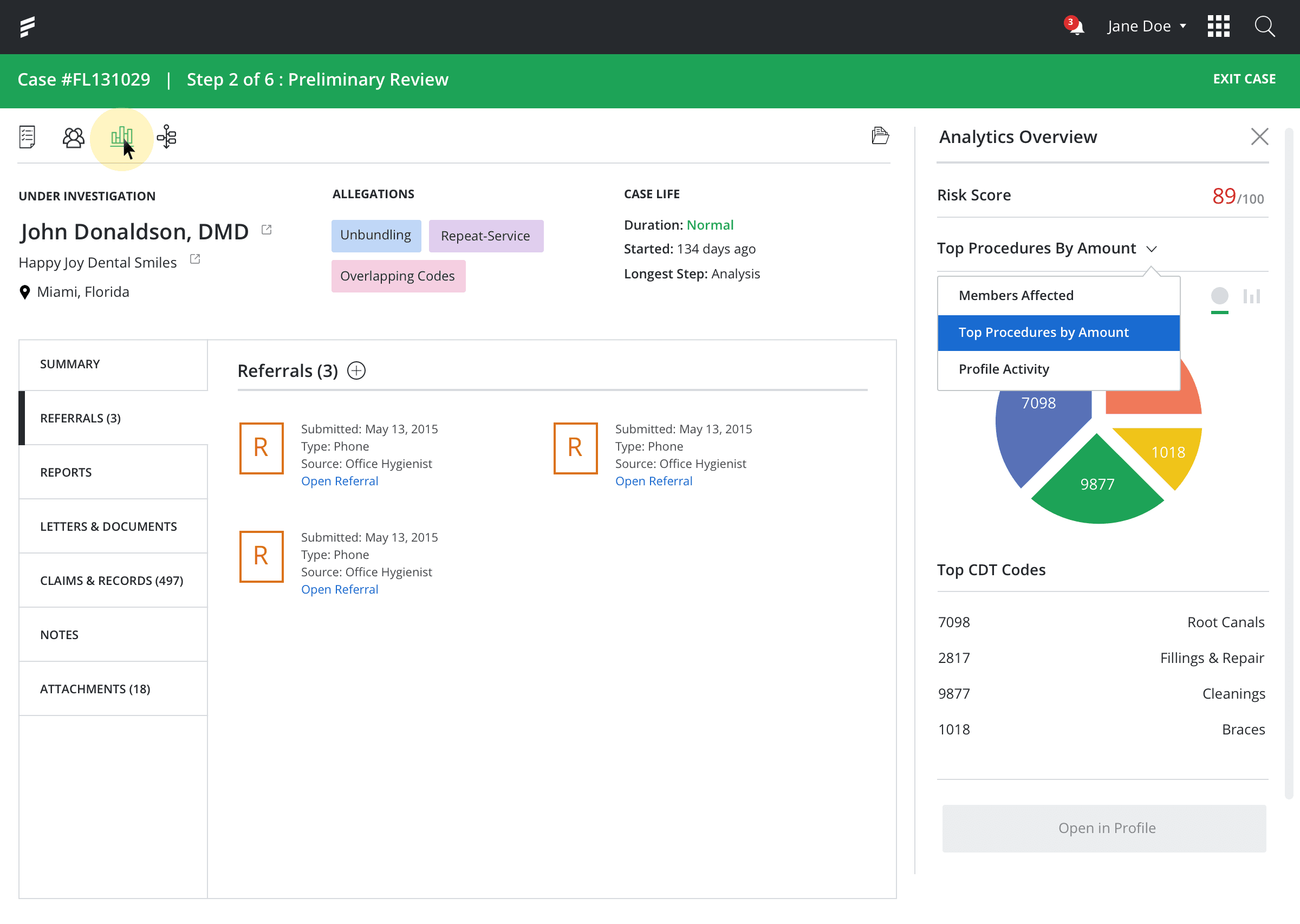The width and height of the screenshot is (1300, 924).
Task: Click the file folder icon
Action: [880, 135]
